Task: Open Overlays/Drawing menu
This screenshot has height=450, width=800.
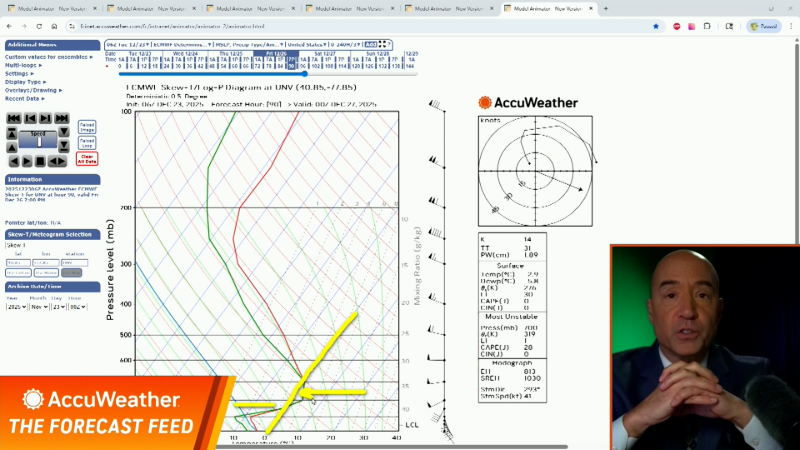Action: [x=32, y=90]
